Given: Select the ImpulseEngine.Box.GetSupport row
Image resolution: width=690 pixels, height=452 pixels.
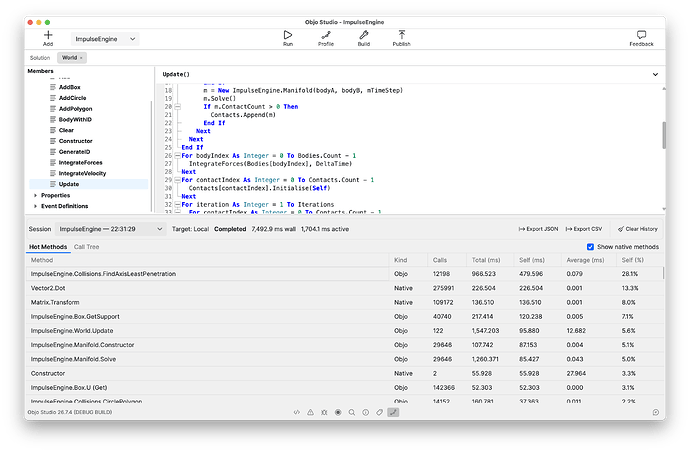Looking at the screenshot, I should pyautogui.click(x=344, y=316).
